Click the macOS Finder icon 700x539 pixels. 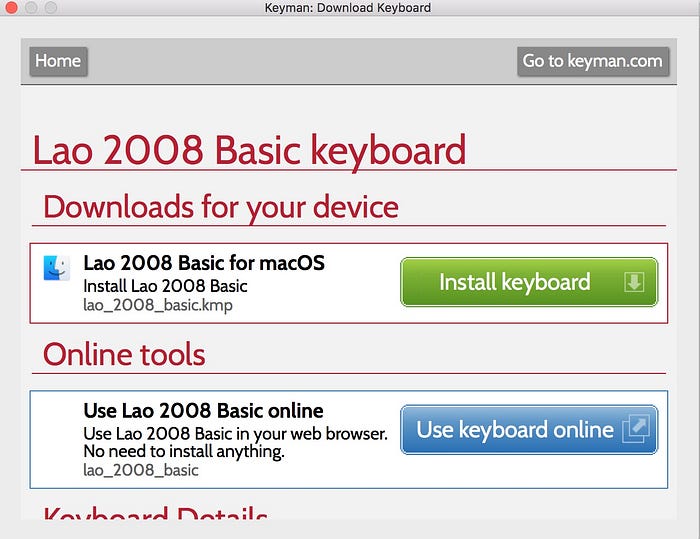57,268
